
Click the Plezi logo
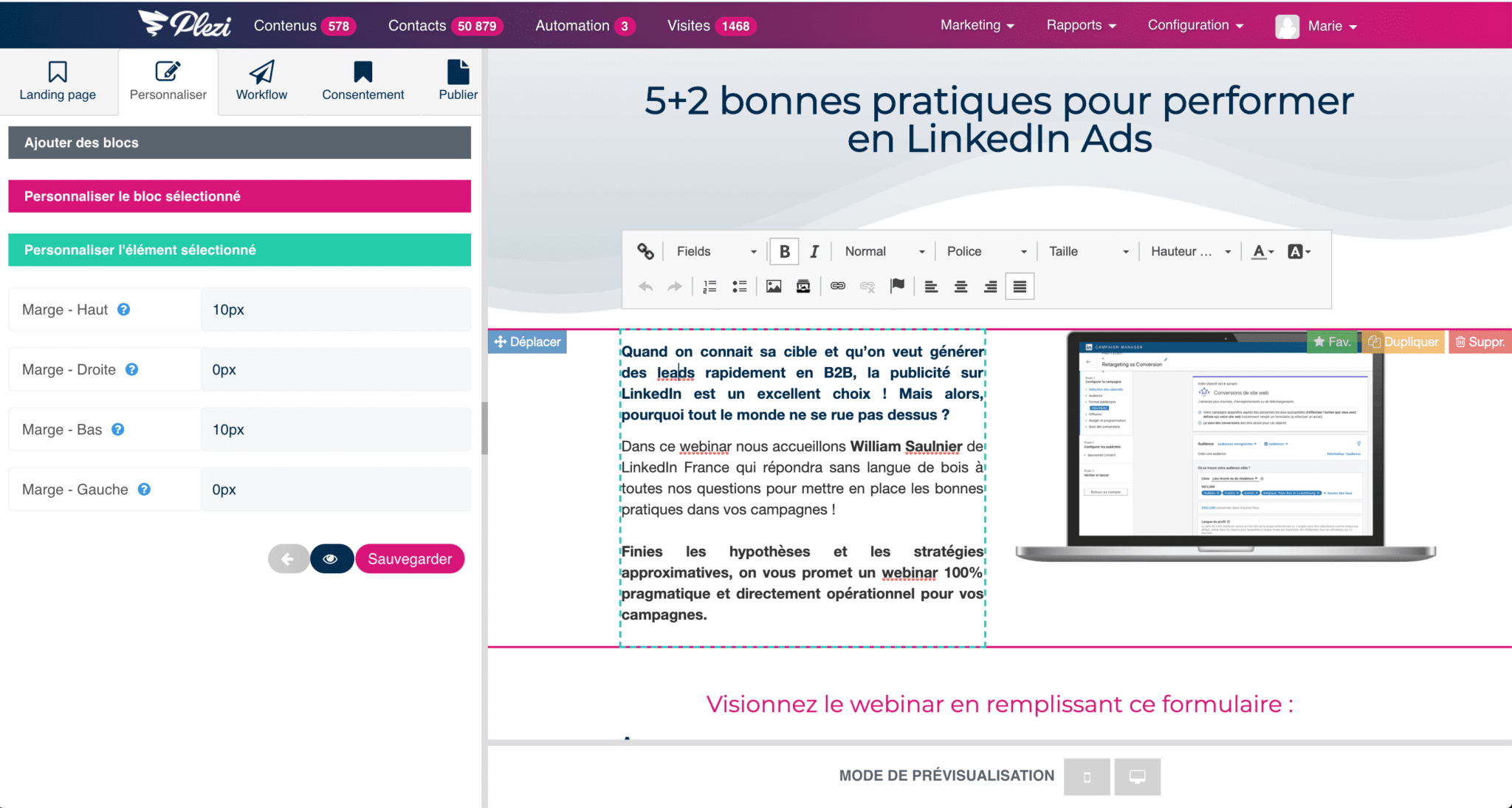[x=185, y=24]
